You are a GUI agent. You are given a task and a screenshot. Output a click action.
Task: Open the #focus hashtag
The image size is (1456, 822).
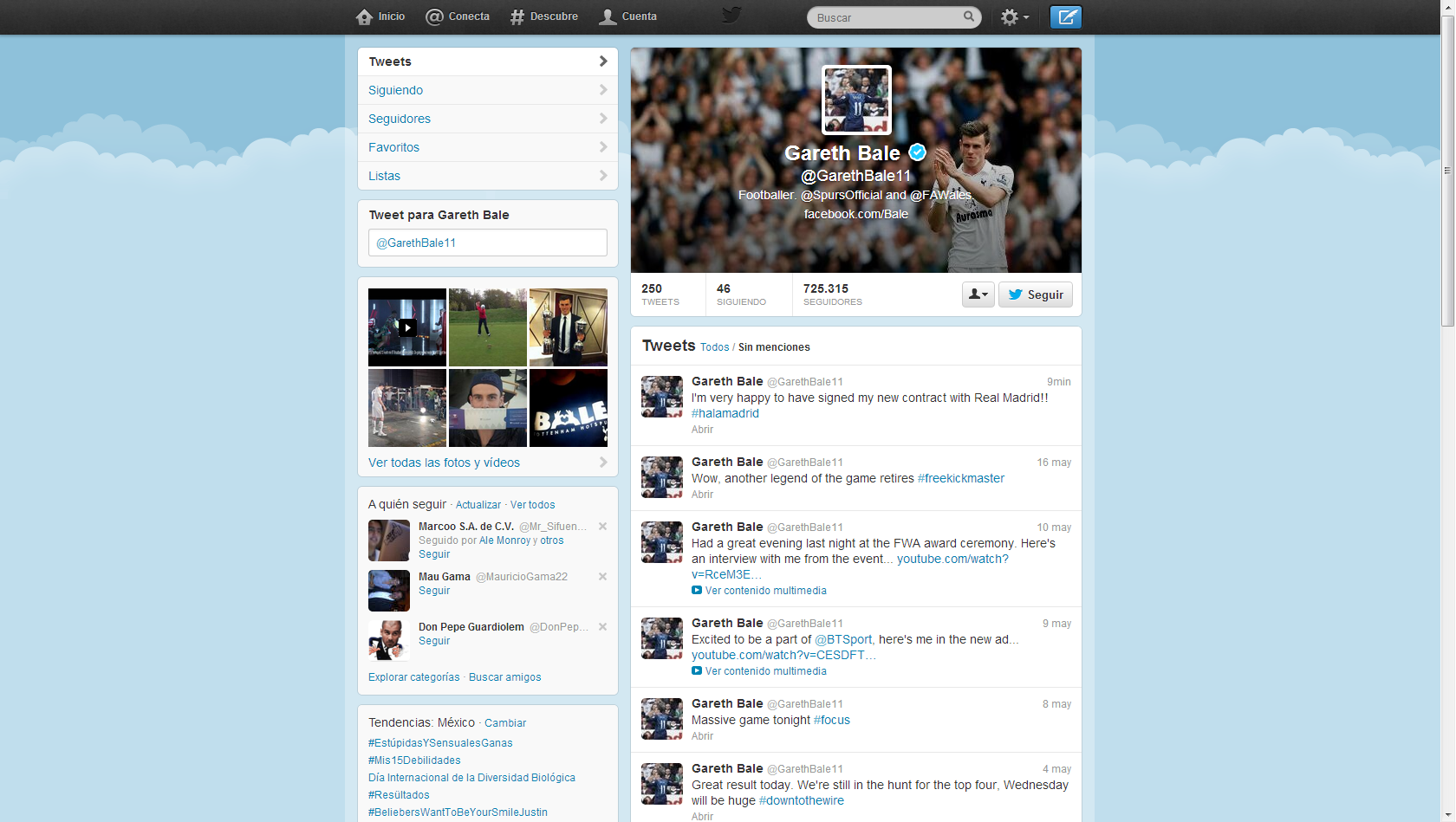pyautogui.click(x=832, y=720)
